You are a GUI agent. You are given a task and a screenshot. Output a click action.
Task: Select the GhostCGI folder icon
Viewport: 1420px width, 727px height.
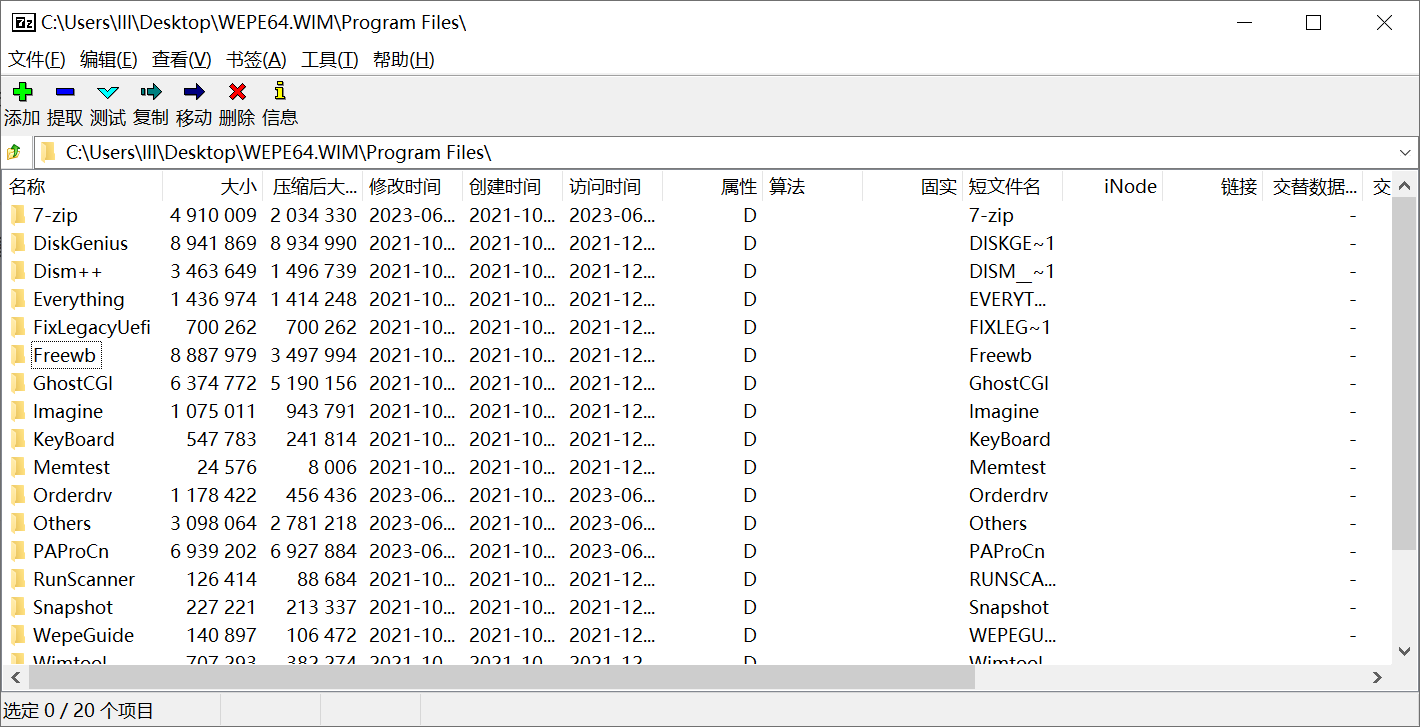pos(19,383)
